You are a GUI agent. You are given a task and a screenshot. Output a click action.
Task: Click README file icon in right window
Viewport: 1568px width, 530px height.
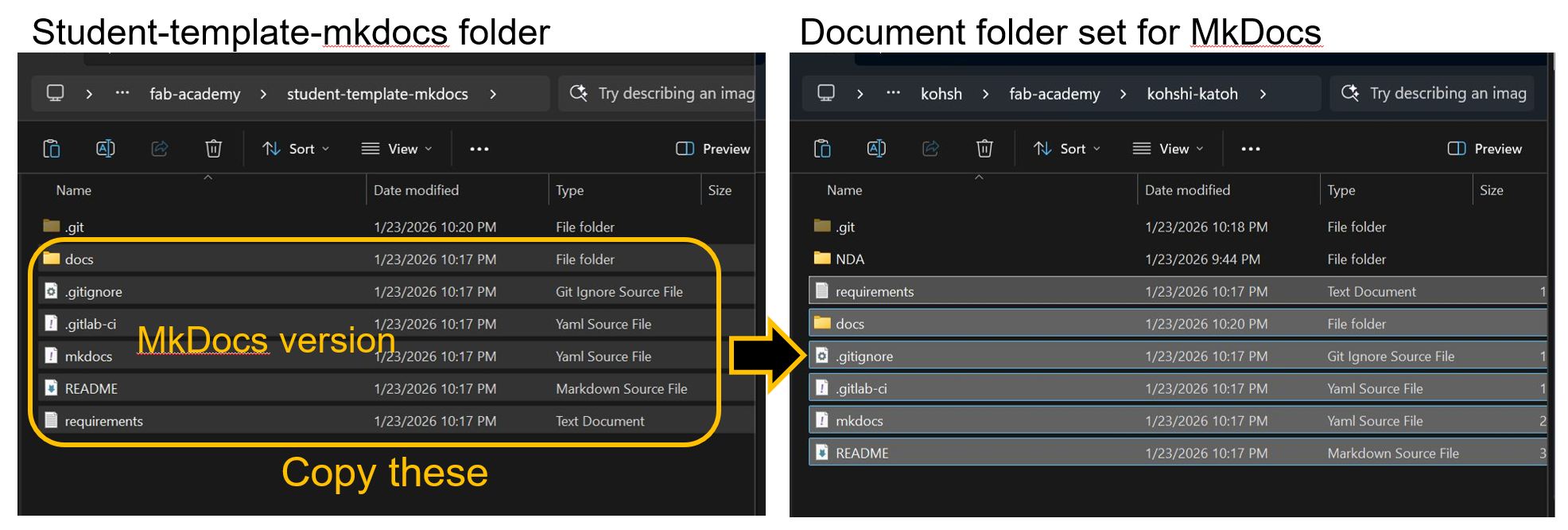(x=822, y=453)
